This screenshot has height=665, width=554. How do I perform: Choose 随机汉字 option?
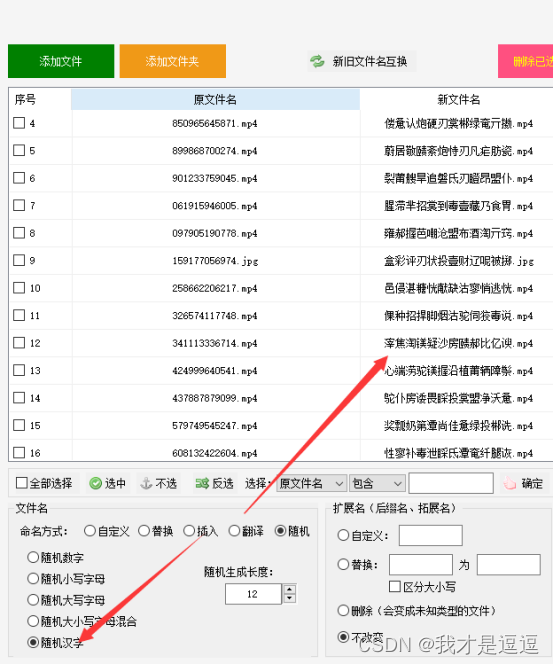(33, 643)
